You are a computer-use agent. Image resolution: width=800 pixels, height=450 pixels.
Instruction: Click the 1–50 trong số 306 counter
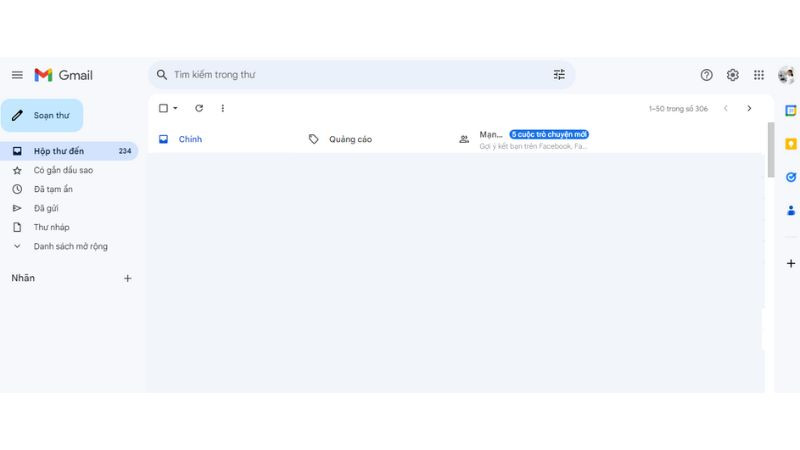[x=678, y=109]
